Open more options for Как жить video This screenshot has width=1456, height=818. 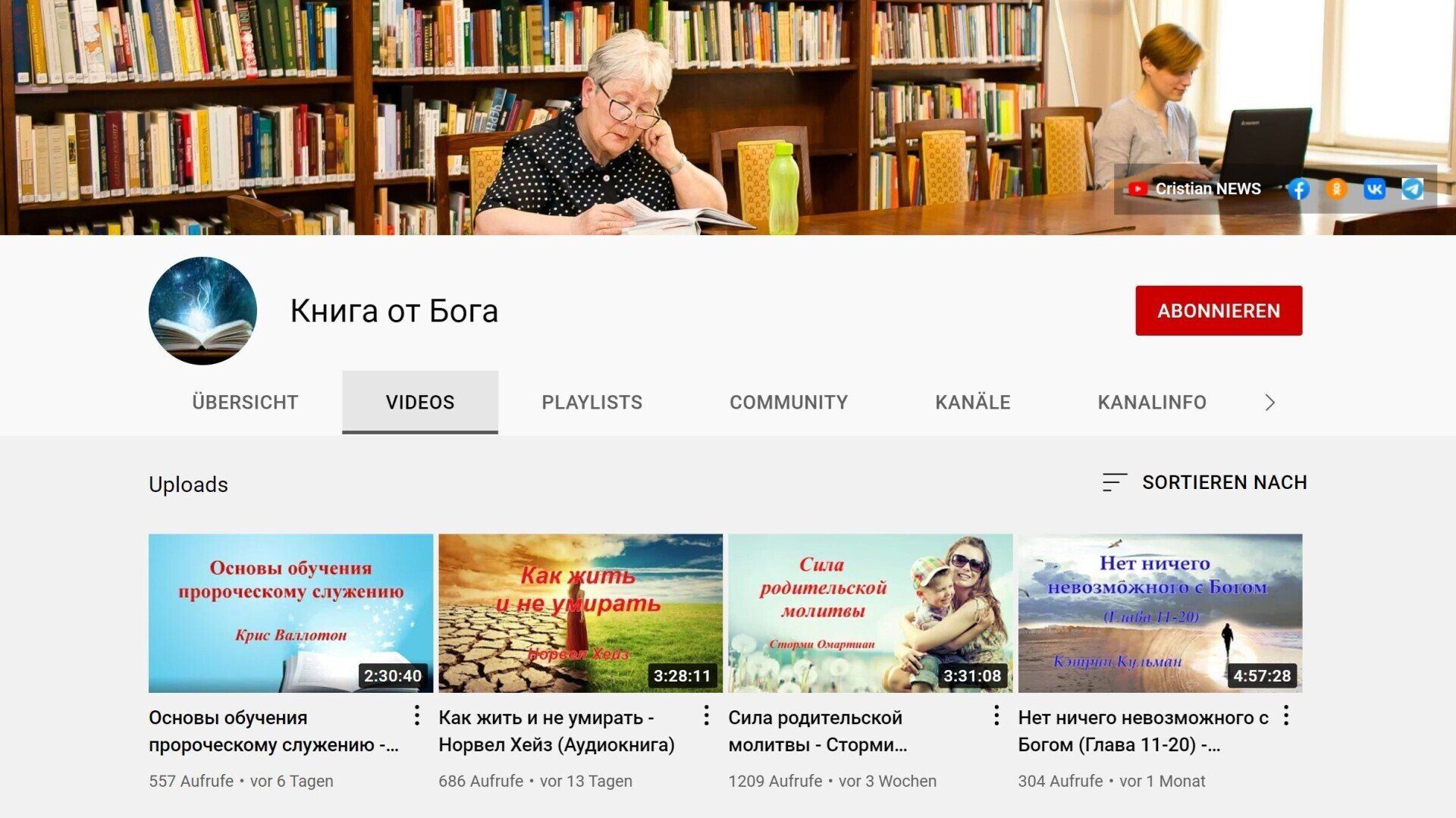tap(706, 716)
